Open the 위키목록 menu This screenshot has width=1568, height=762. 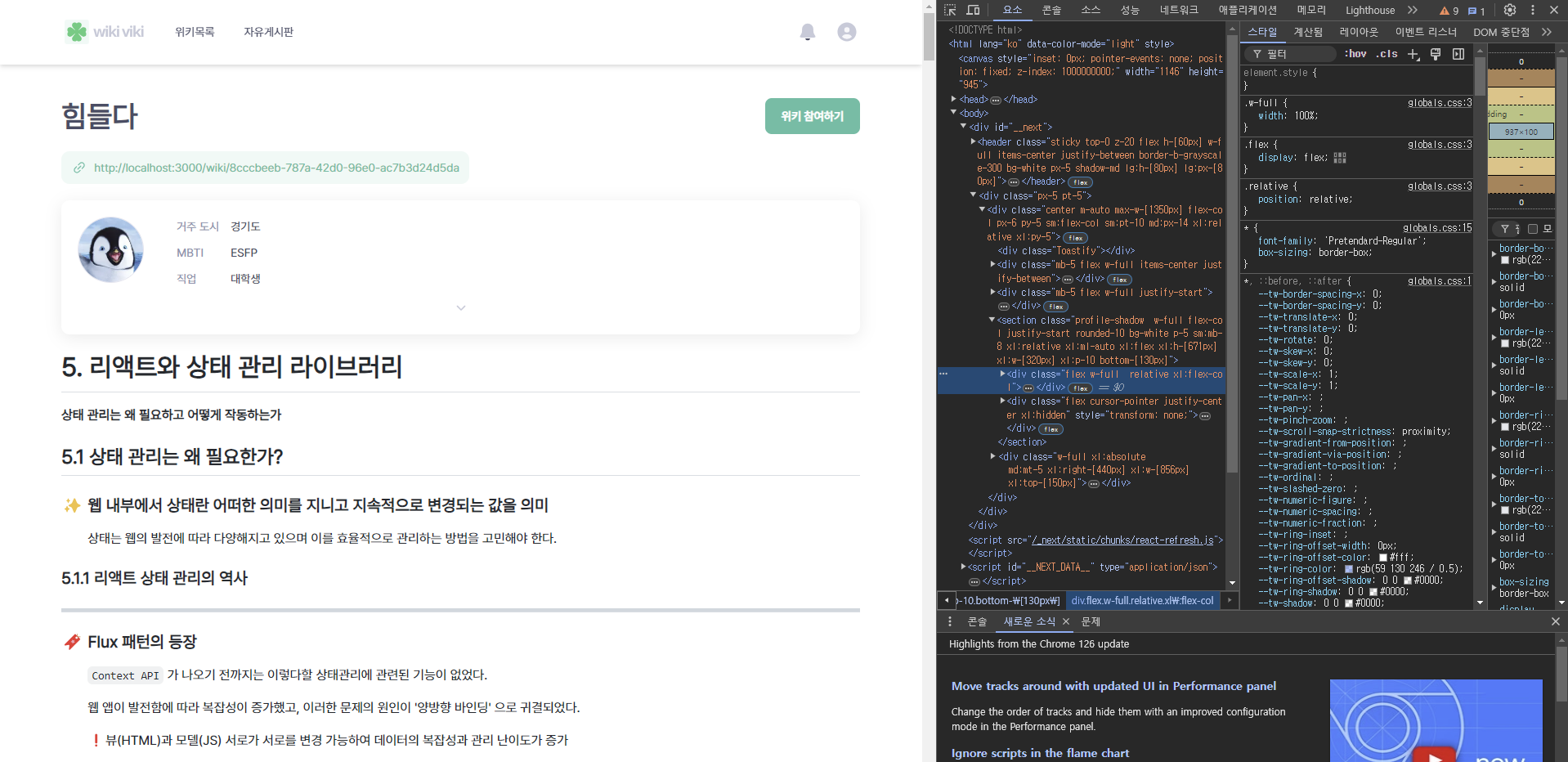[x=195, y=32]
